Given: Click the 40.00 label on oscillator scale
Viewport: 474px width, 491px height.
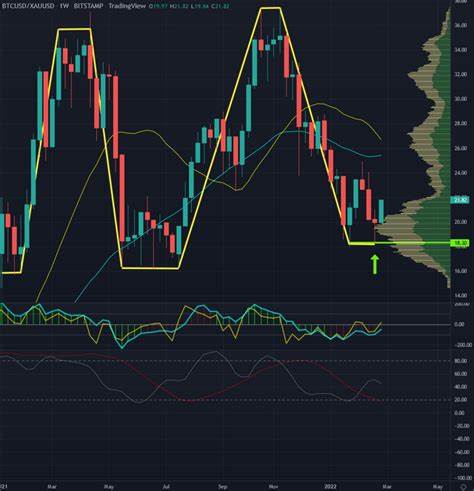Looking at the screenshot, I should (461, 387).
